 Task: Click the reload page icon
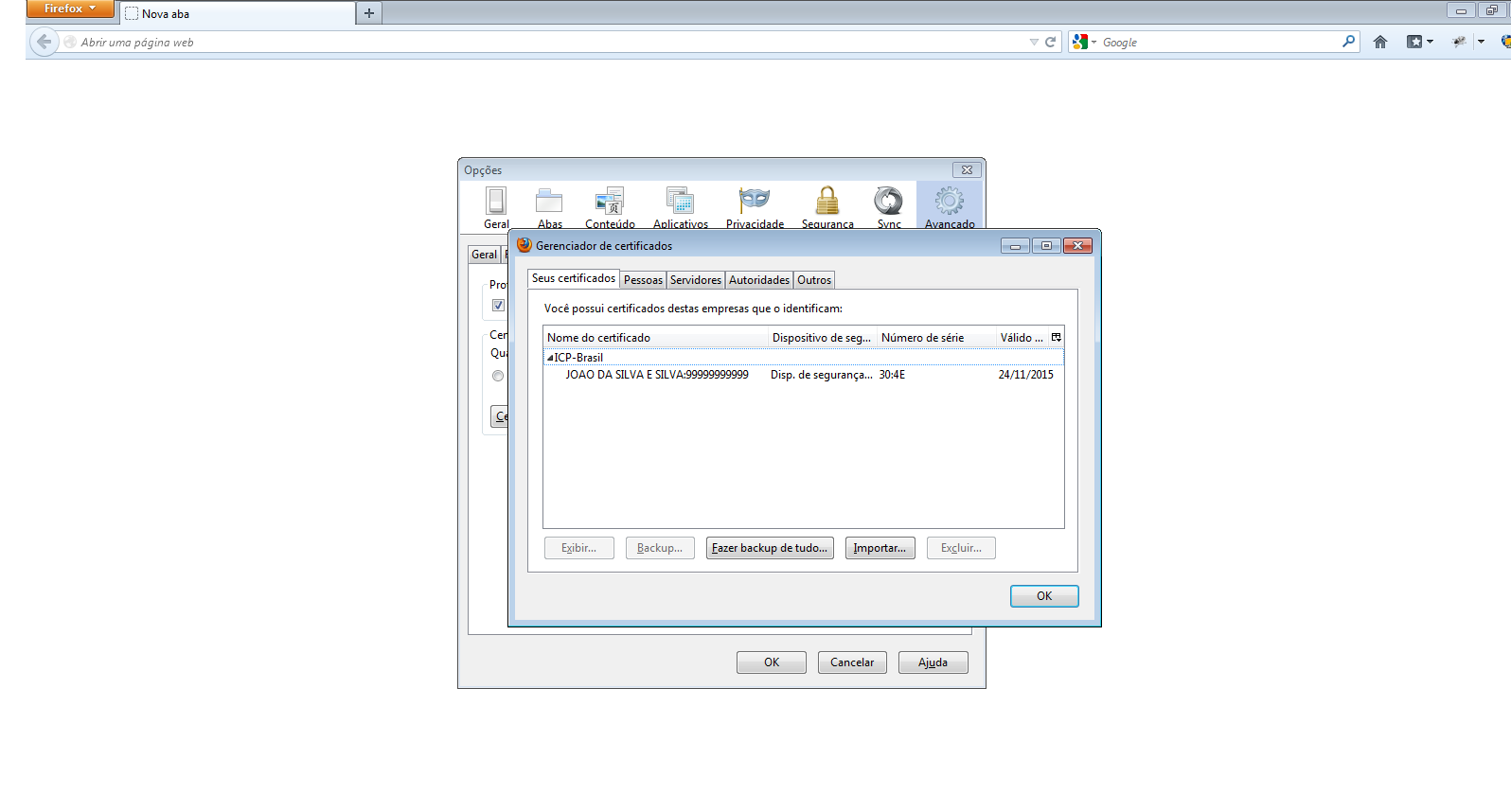(x=1050, y=42)
